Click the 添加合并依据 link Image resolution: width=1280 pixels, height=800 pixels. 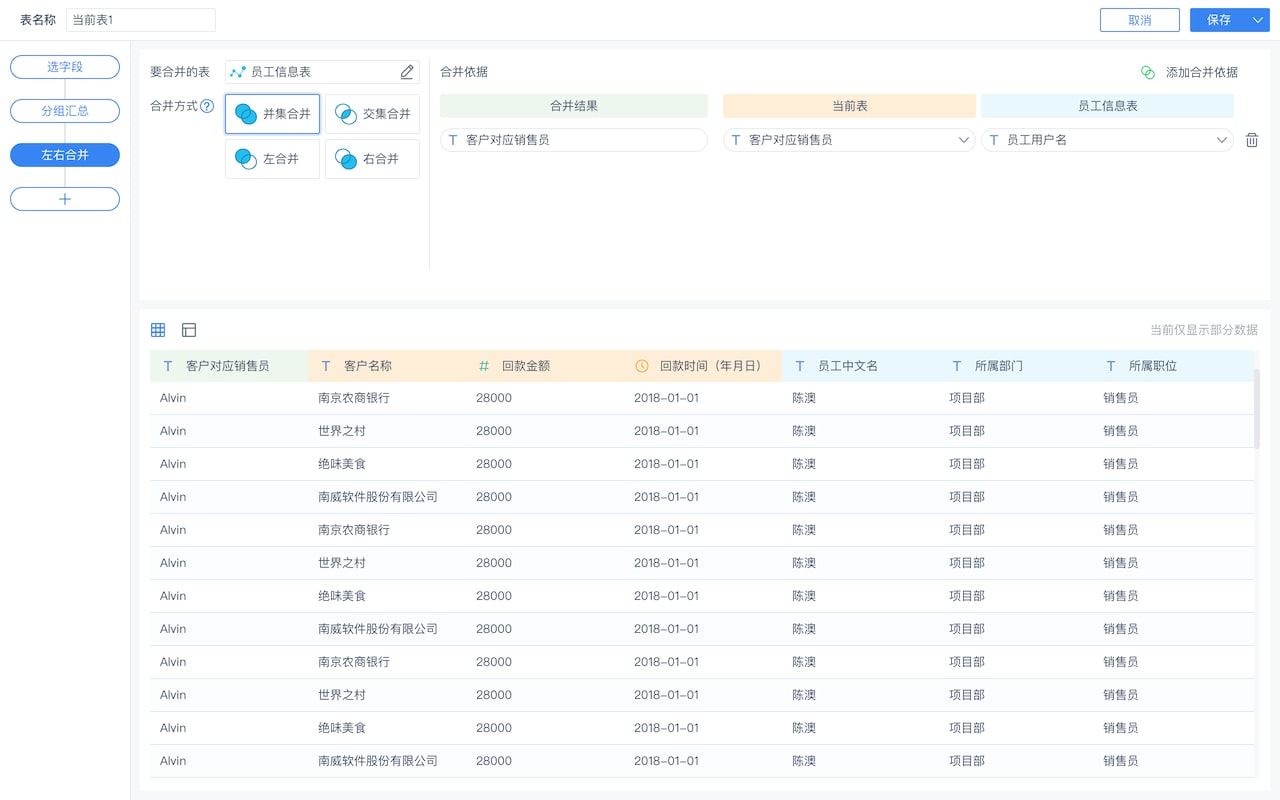pyautogui.click(x=1202, y=72)
